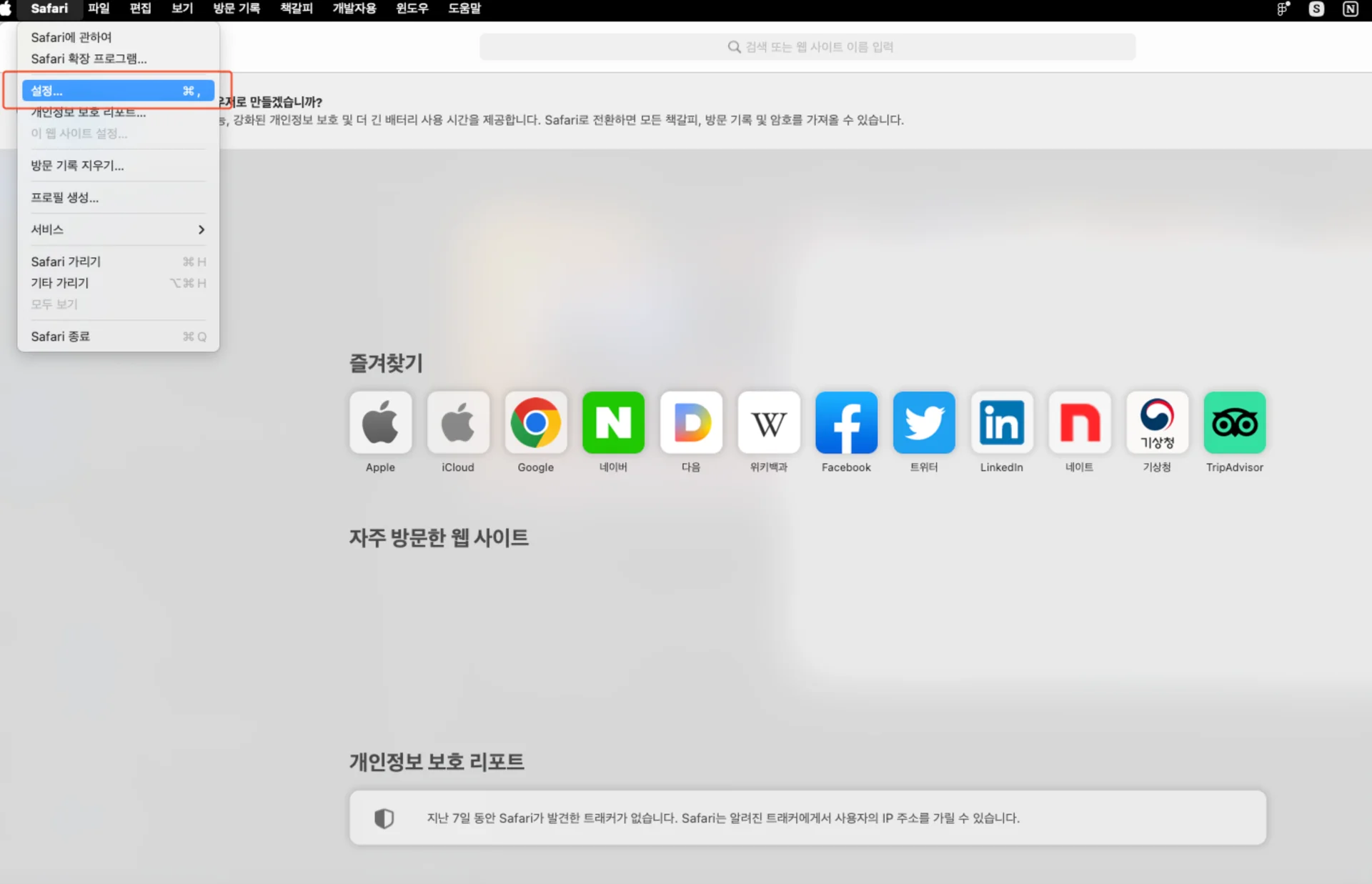
Task: Open the Apple favorite icon
Action: tap(380, 422)
